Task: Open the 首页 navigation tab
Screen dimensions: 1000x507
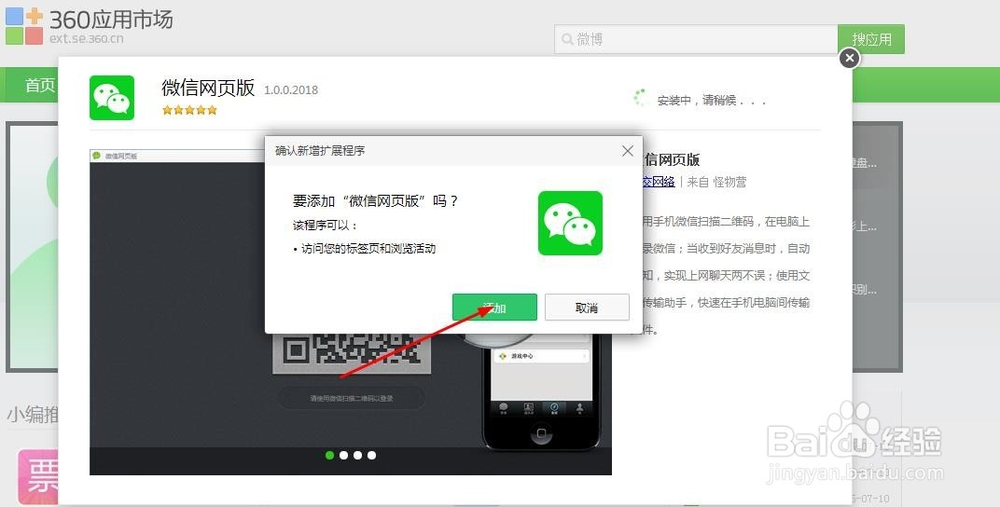Action: (x=40, y=85)
